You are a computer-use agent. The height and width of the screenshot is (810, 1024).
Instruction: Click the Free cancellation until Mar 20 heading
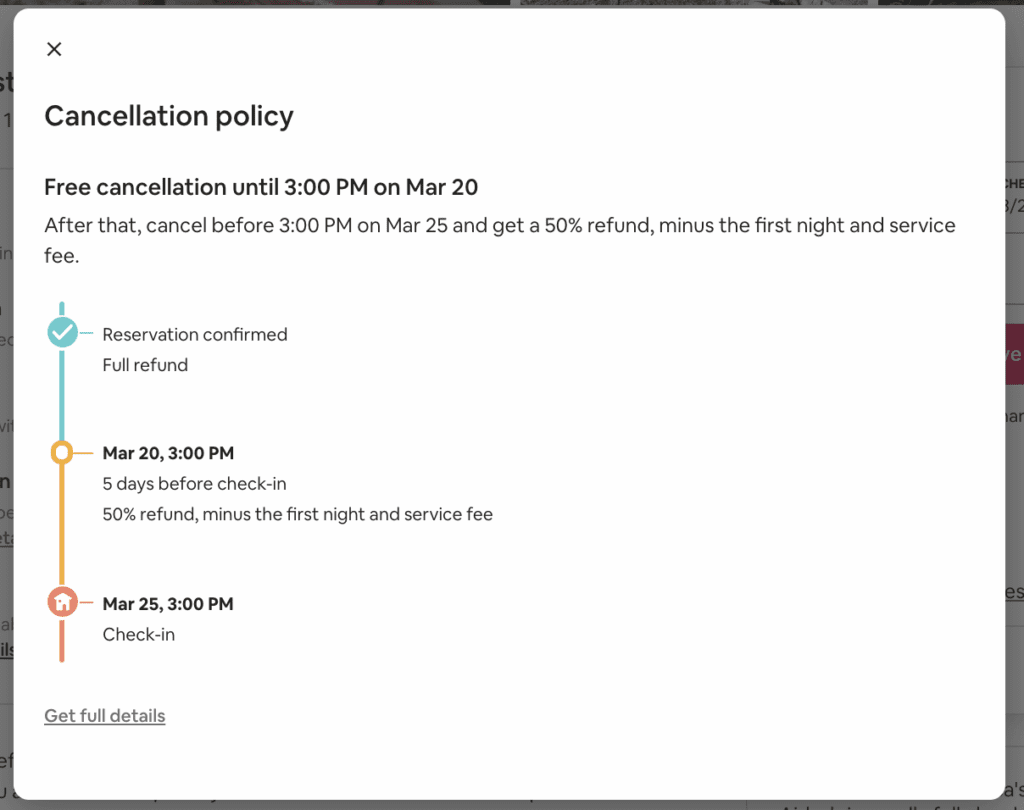pos(260,187)
